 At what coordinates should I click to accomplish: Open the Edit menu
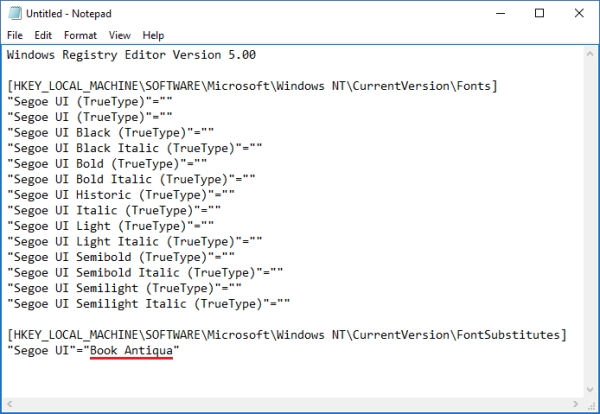[43, 35]
